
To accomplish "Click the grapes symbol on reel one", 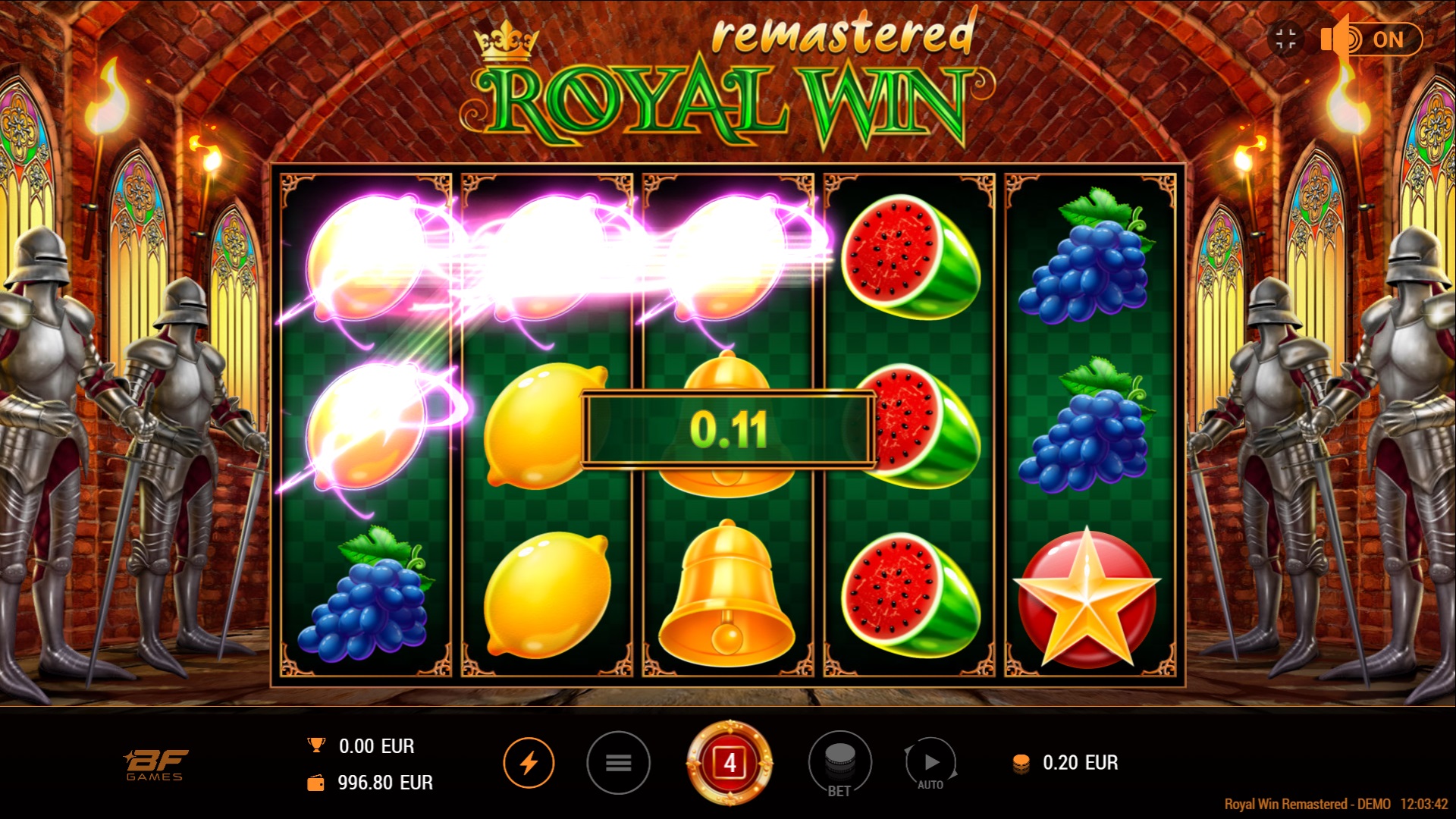I will coord(366,594).
